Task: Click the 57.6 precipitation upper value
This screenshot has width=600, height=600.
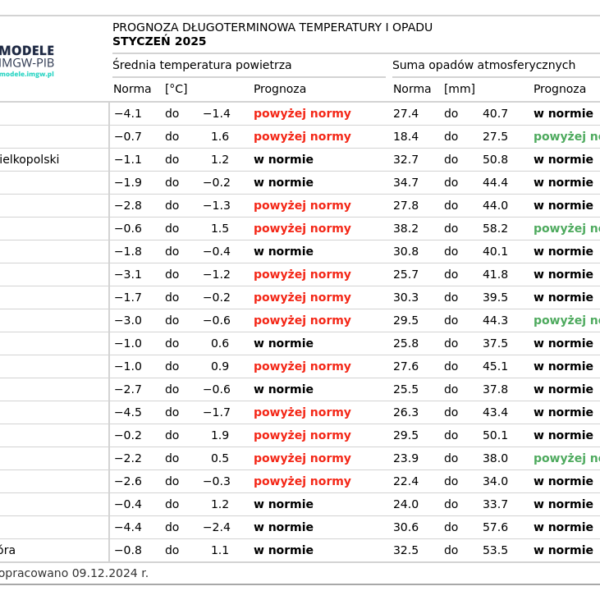Action: coord(495,527)
